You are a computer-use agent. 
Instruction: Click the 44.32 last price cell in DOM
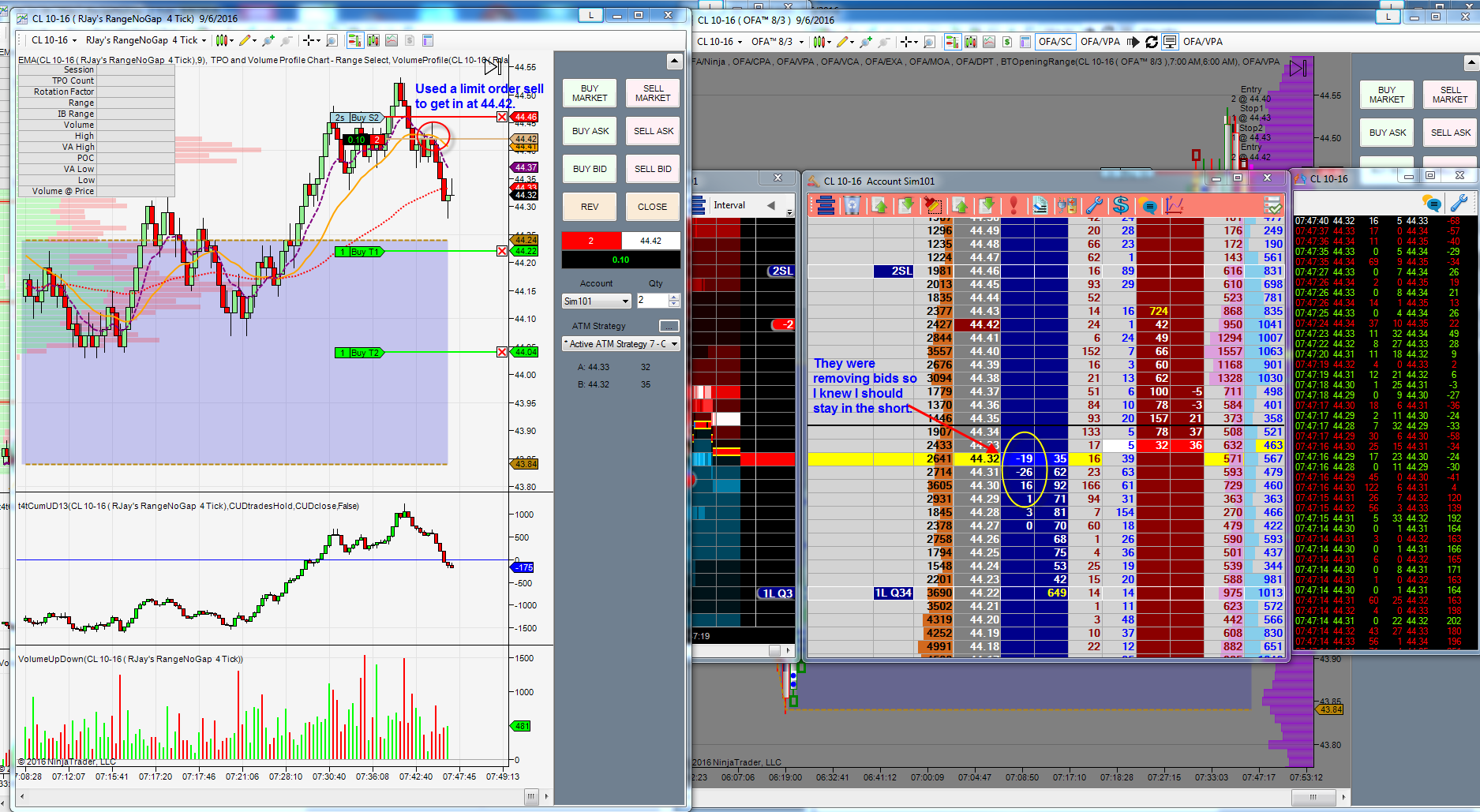(977, 458)
